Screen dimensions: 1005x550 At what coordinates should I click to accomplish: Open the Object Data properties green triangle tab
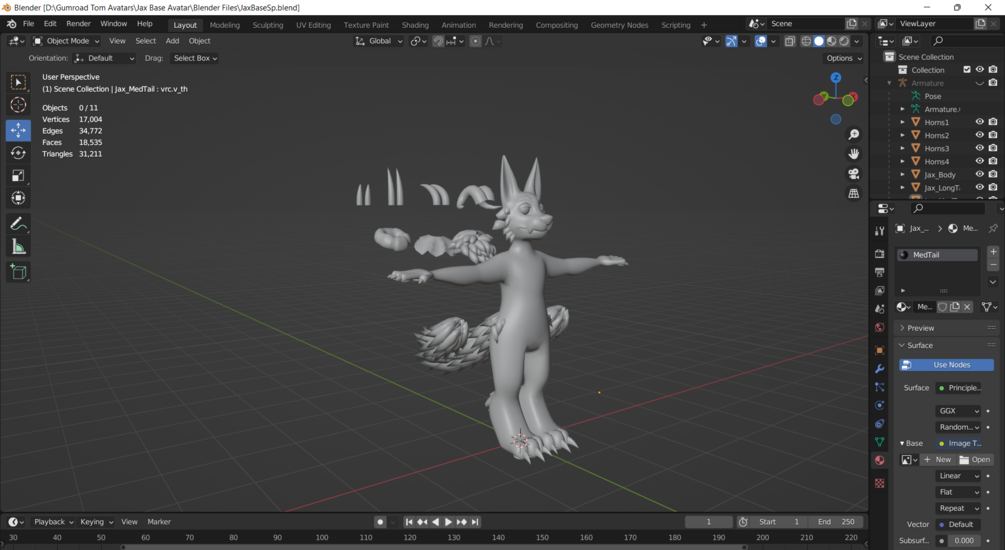point(879,442)
